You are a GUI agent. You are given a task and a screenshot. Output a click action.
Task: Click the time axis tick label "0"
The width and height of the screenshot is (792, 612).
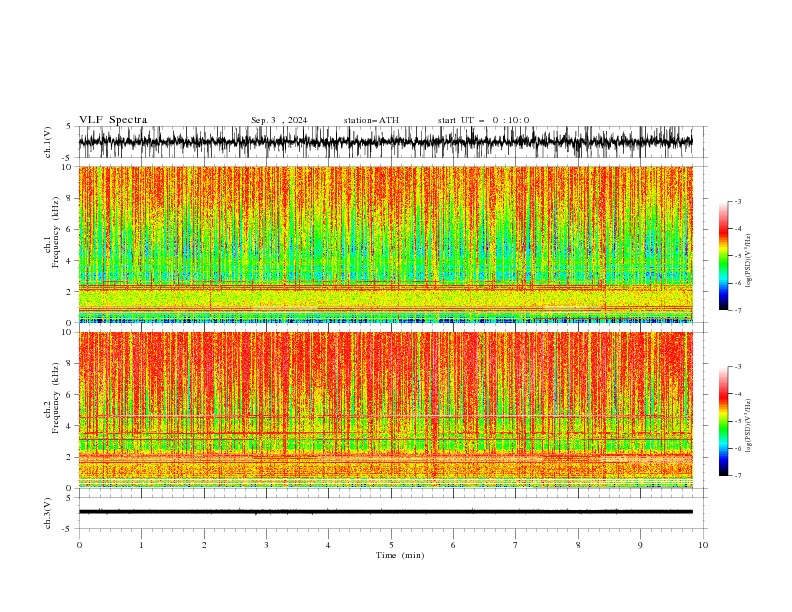(79, 545)
